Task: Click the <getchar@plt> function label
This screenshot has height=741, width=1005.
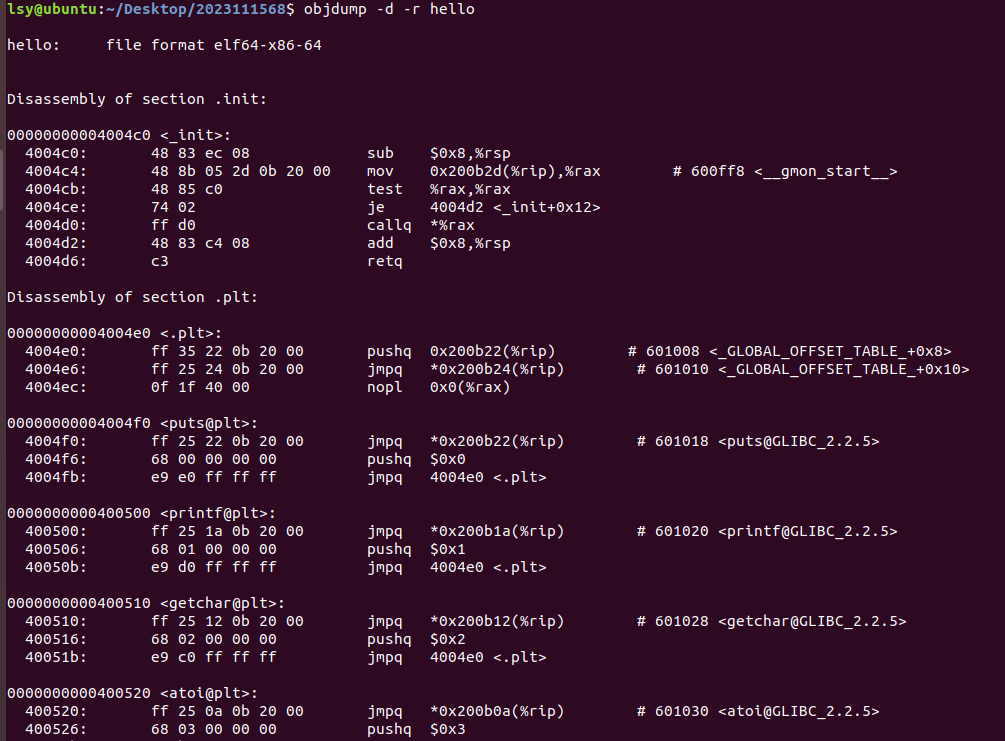Action: tap(222, 603)
